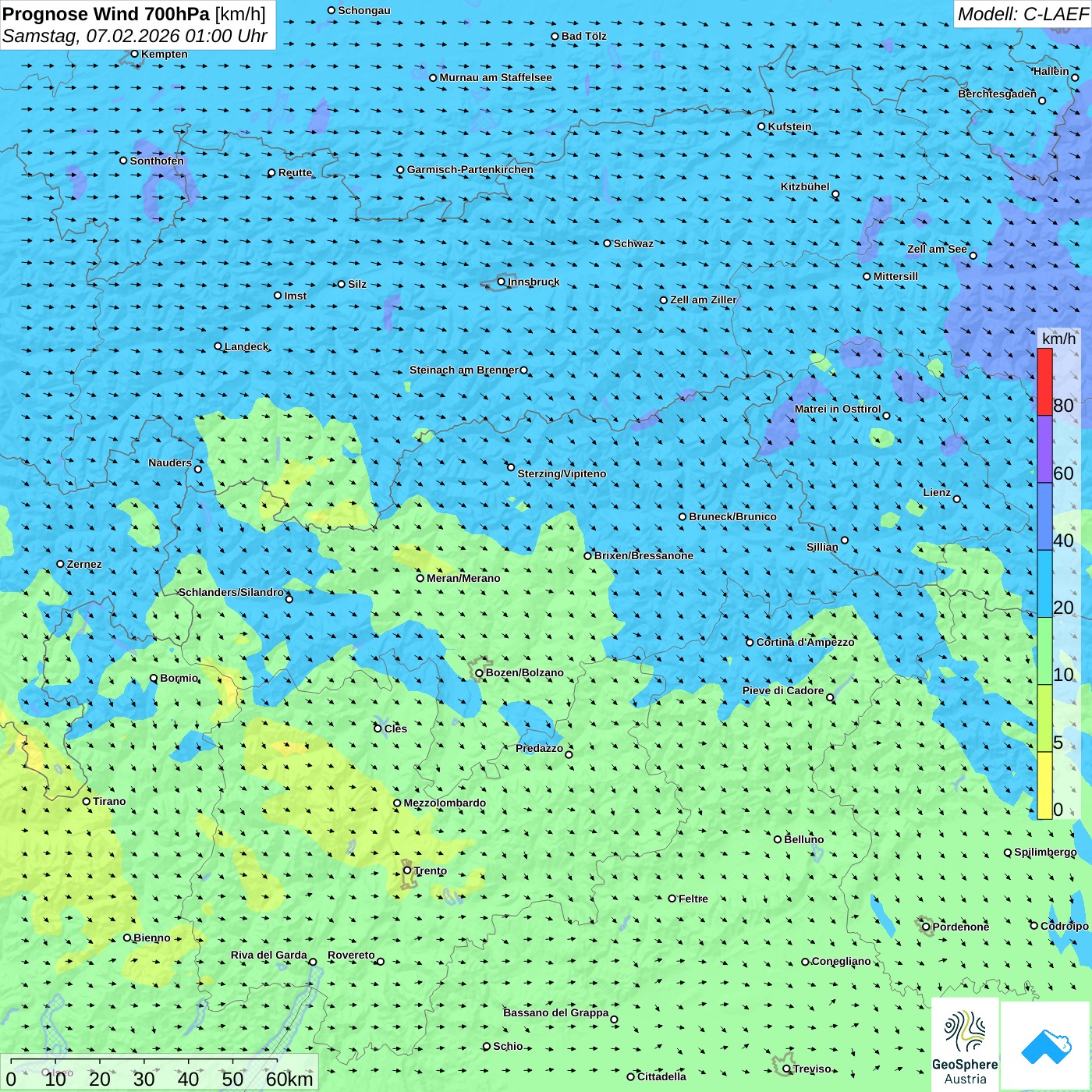Click the Brixen/Bressanone label
1092x1092 pixels.
643,555
